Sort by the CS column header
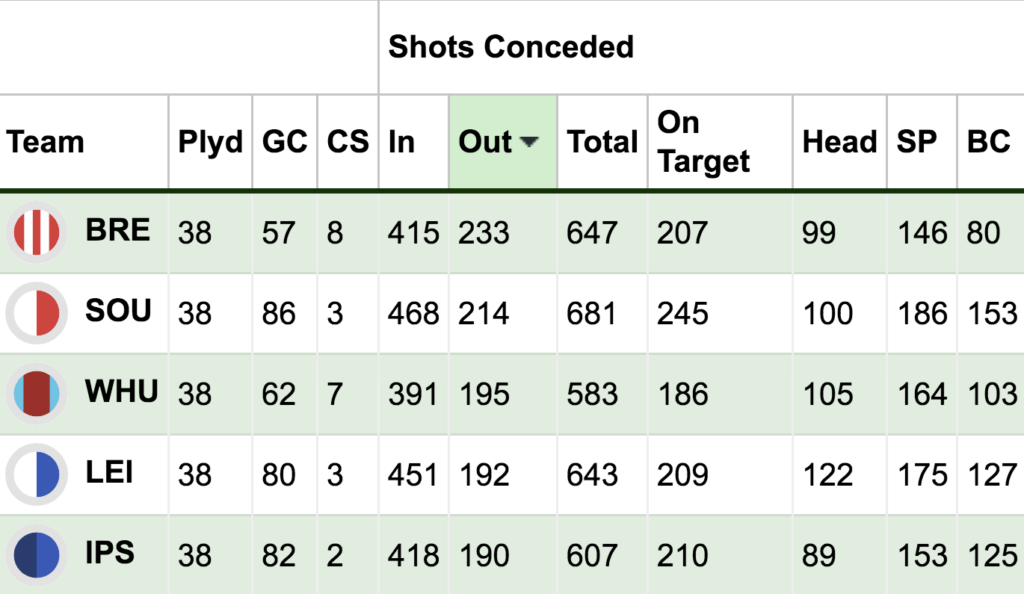1024x594 pixels. click(x=347, y=142)
